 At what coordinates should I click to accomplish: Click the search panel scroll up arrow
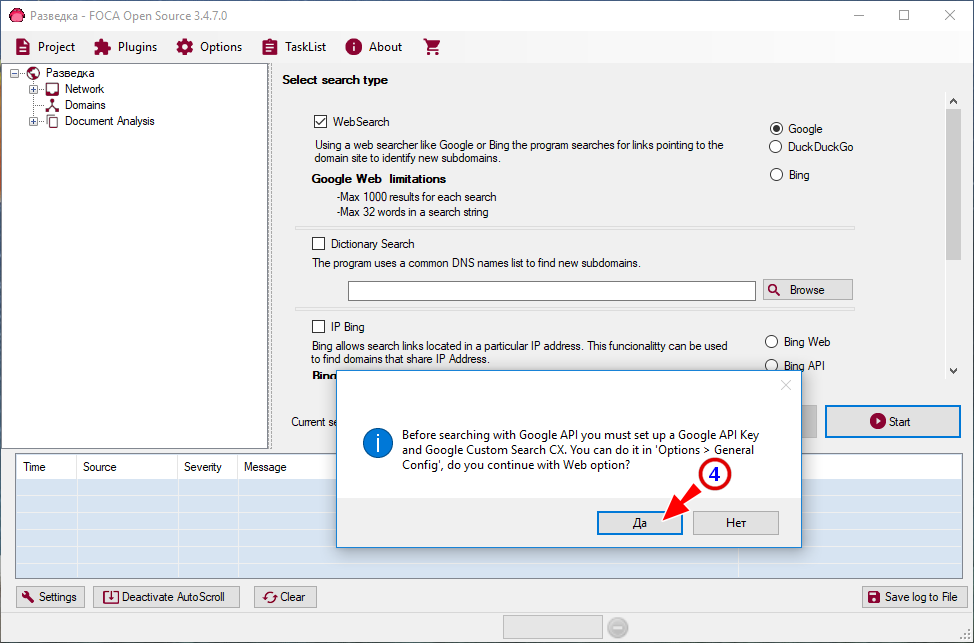point(954,101)
